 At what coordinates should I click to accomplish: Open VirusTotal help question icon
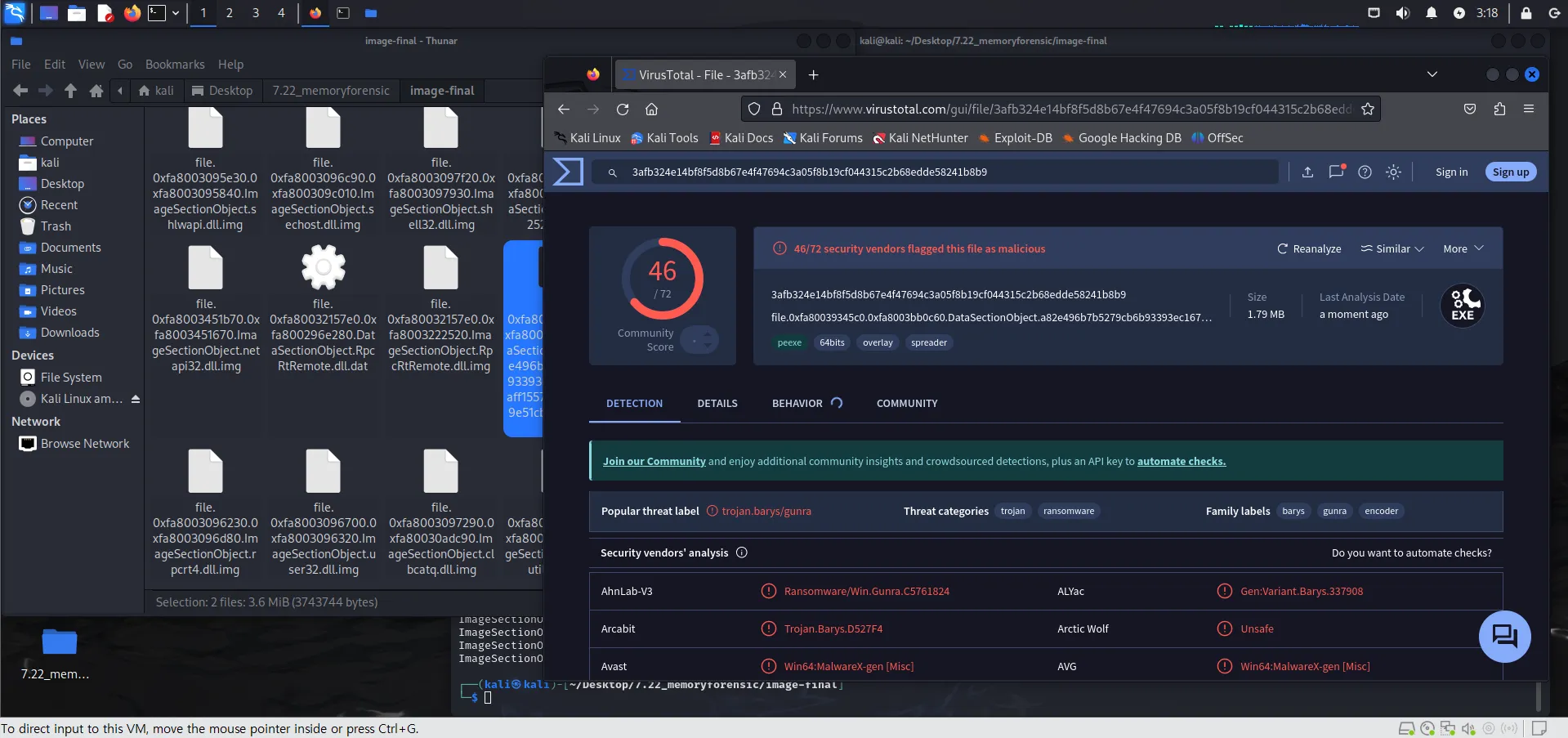click(1365, 172)
